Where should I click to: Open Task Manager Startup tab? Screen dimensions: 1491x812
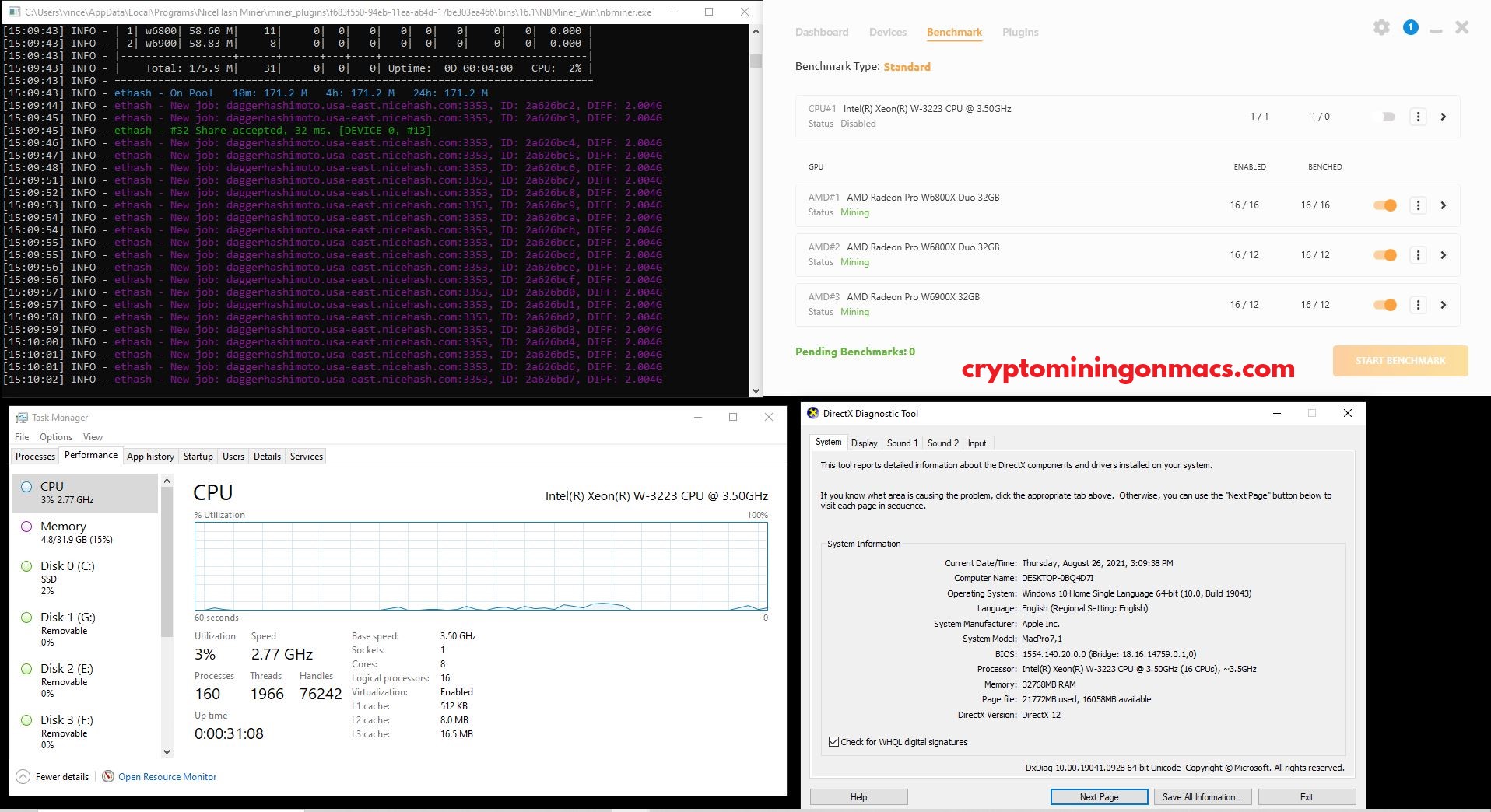198,457
